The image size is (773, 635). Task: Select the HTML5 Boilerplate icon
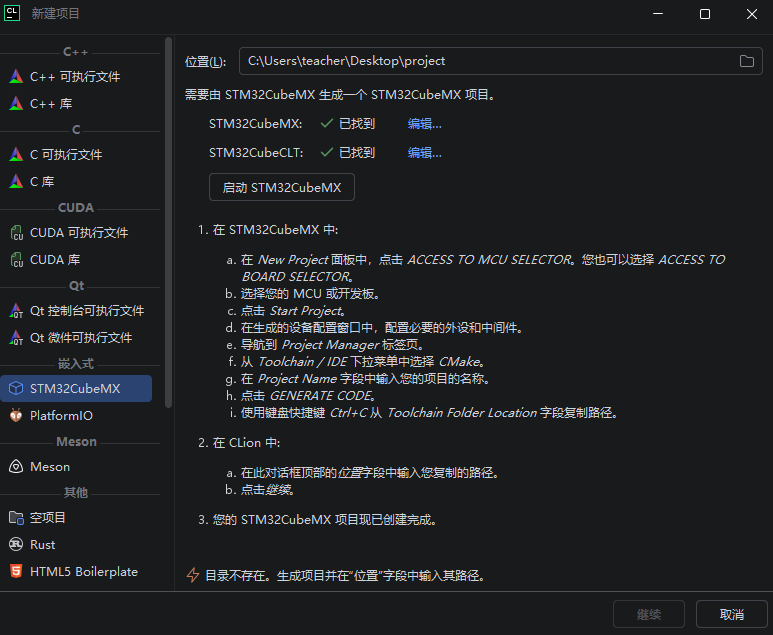[16, 572]
